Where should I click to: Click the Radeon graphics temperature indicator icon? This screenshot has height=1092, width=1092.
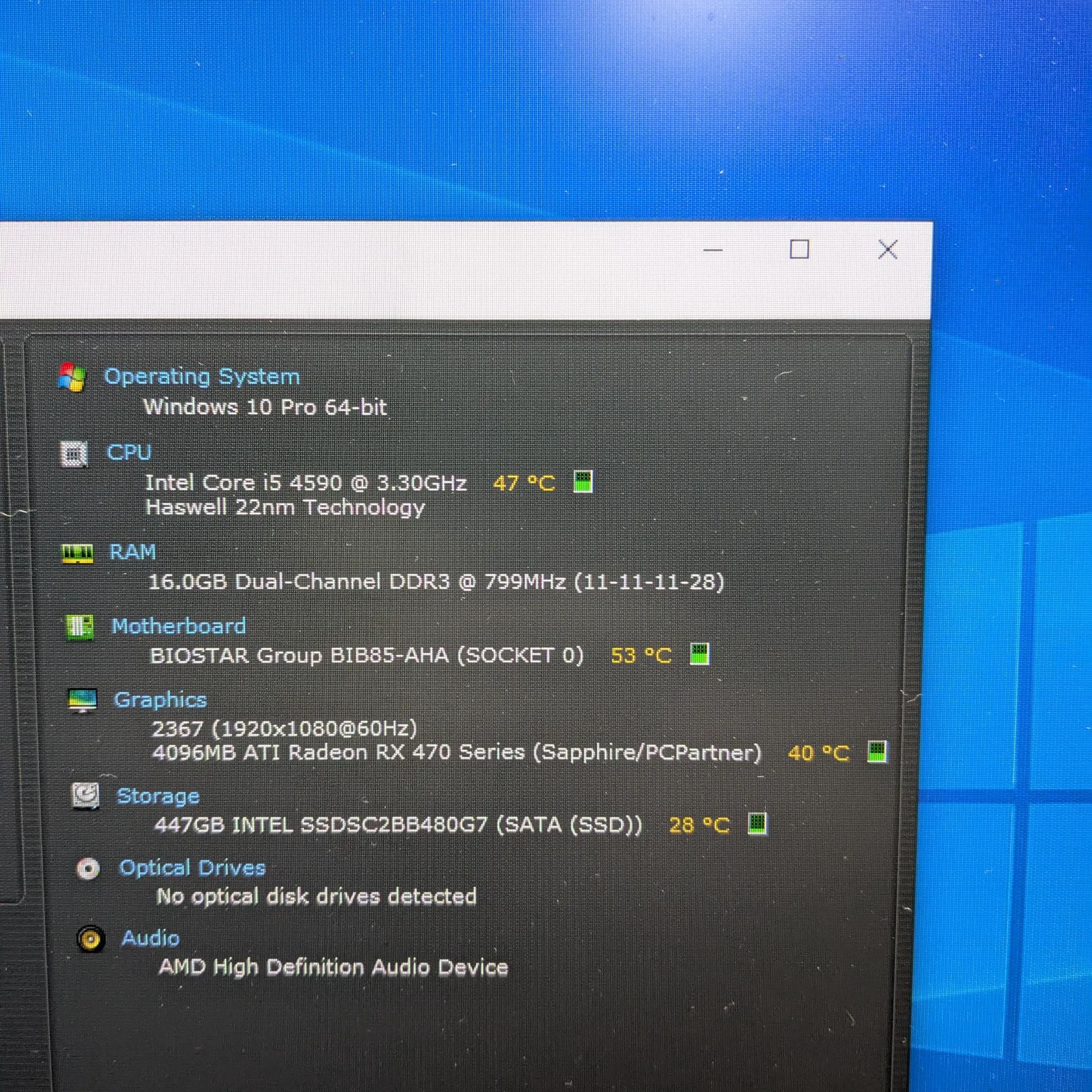tap(877, 752)
